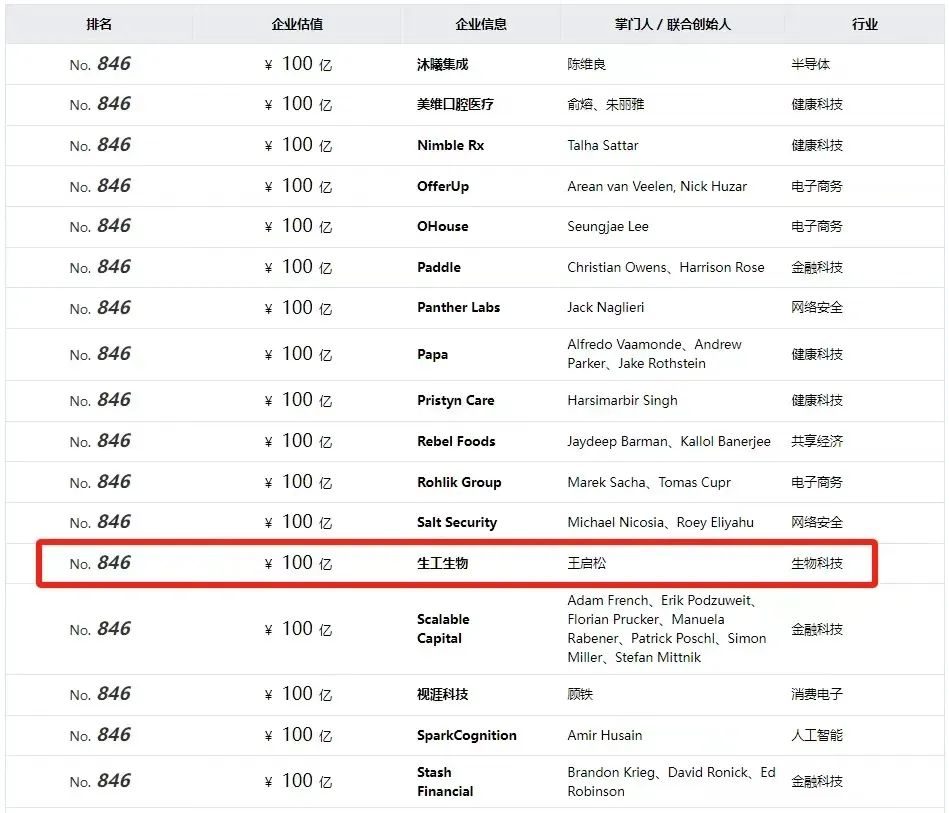Click the 行业 column header
This screenshot has height=813, width=949.
click(864, 24)
